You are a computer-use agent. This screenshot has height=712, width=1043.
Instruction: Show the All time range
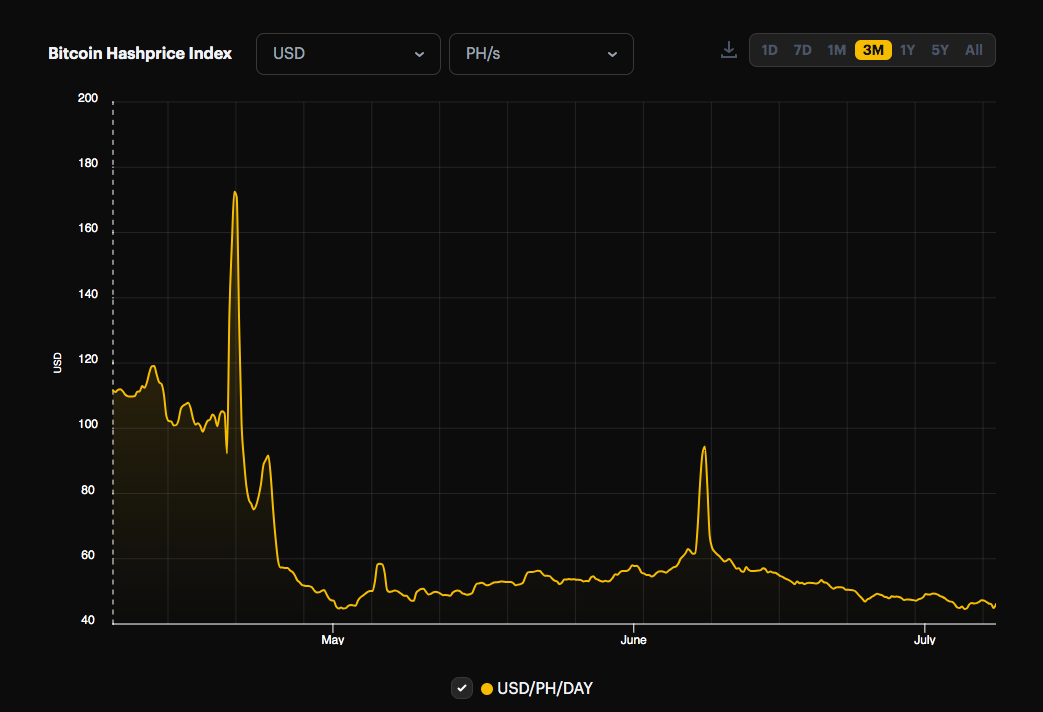974,50
